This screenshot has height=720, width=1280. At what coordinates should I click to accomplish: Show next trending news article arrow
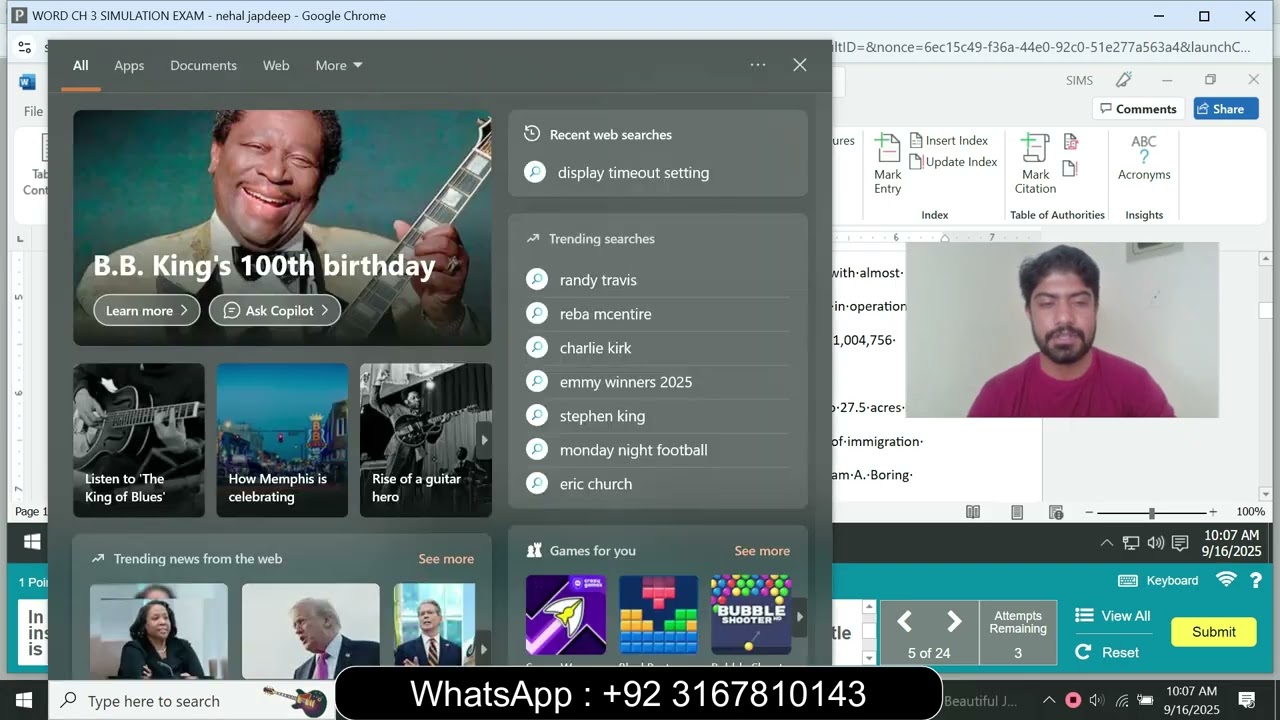pyautogui.click(x=484, y=649)
